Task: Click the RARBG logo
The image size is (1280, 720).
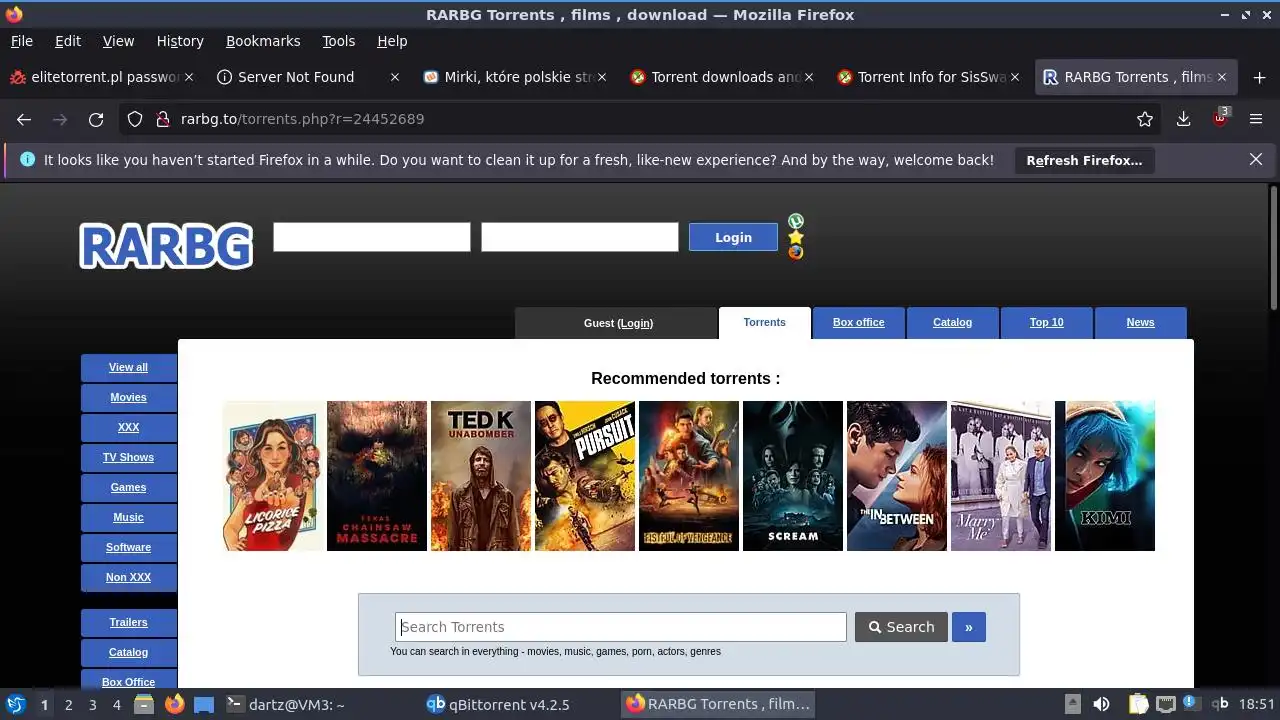Action: tap(166, 246)
